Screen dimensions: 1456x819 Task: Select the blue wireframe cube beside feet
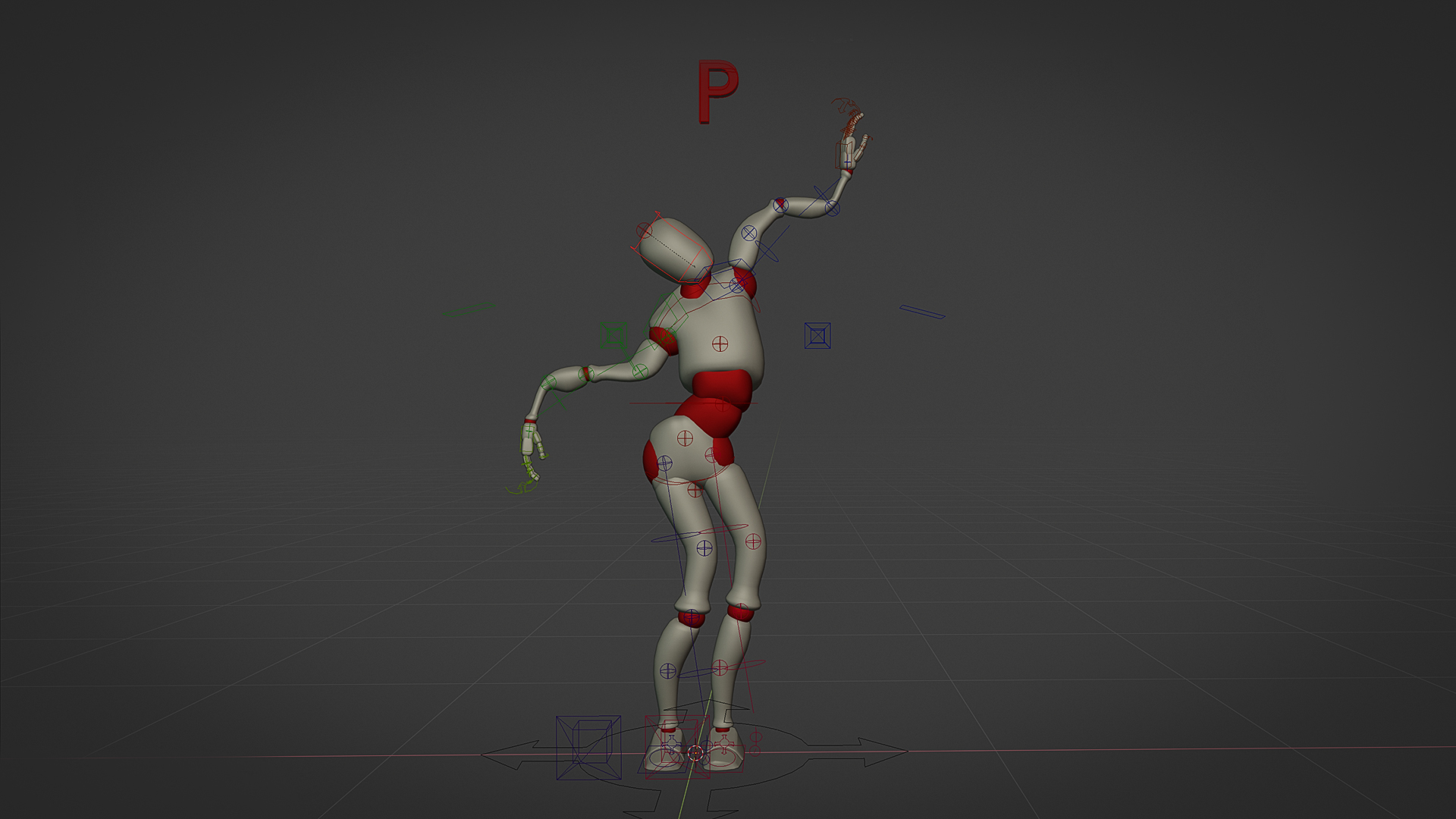tap(588, 747)
